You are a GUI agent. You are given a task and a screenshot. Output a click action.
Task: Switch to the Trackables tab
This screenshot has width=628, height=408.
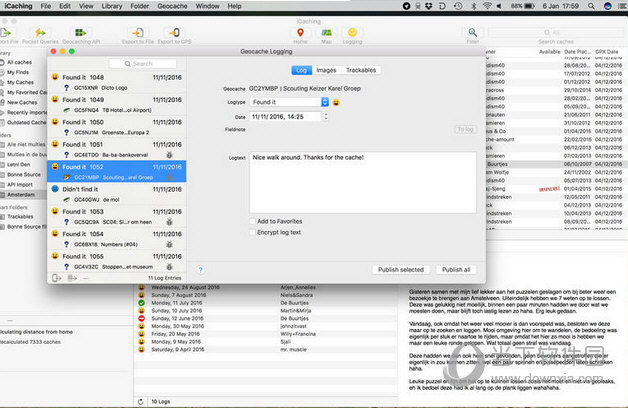pos(361,70)
